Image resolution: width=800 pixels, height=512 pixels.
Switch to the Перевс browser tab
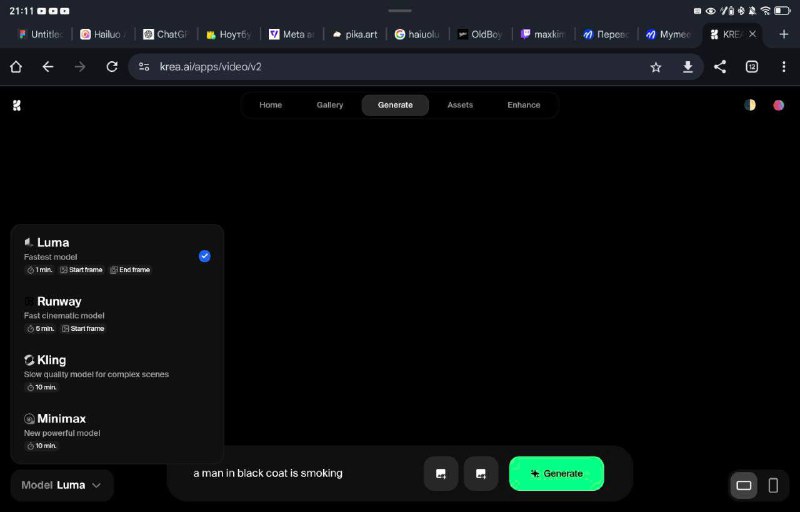(606, 34)
